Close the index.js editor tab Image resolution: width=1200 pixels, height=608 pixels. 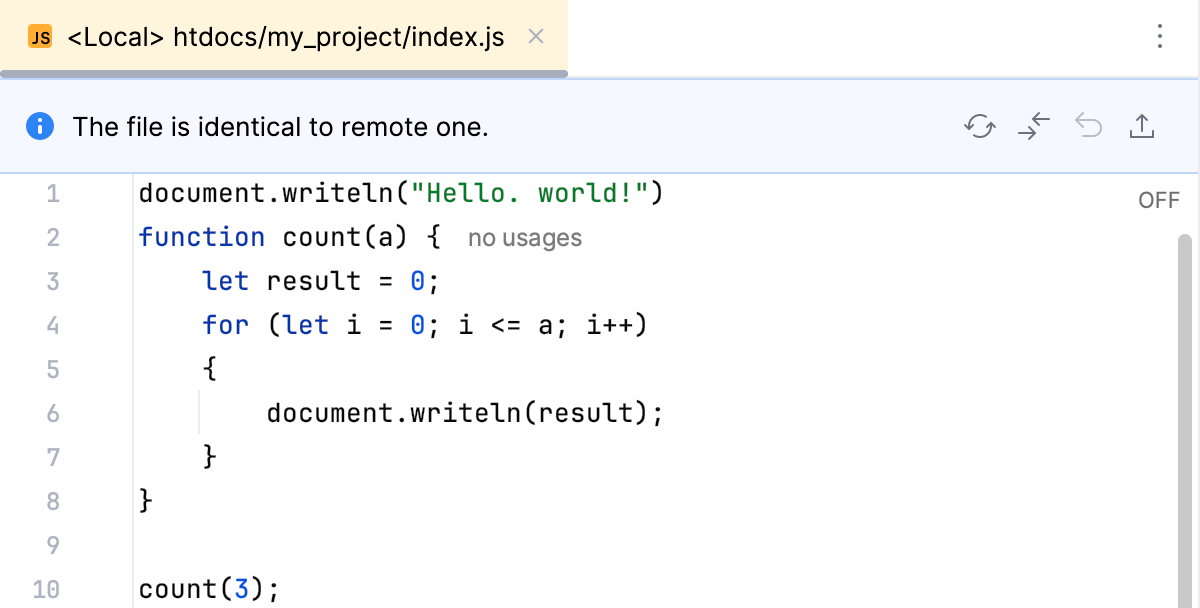tap(535, 36)
